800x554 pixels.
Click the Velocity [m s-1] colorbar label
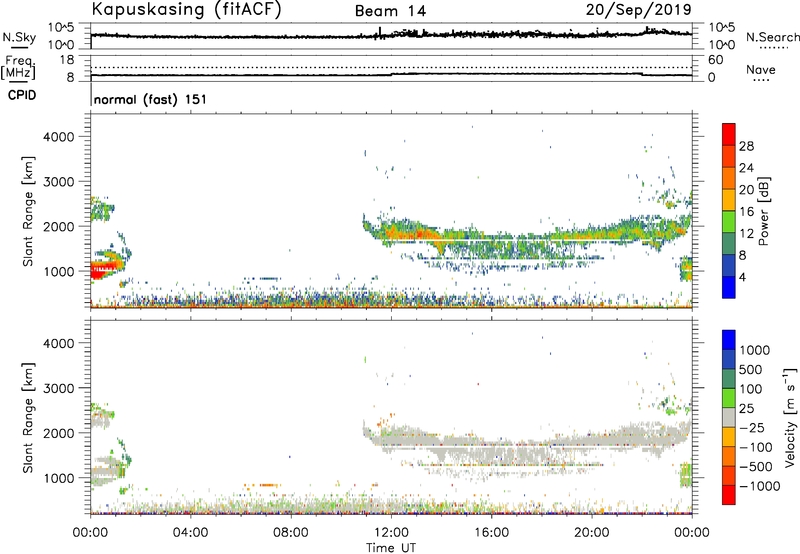790,417
